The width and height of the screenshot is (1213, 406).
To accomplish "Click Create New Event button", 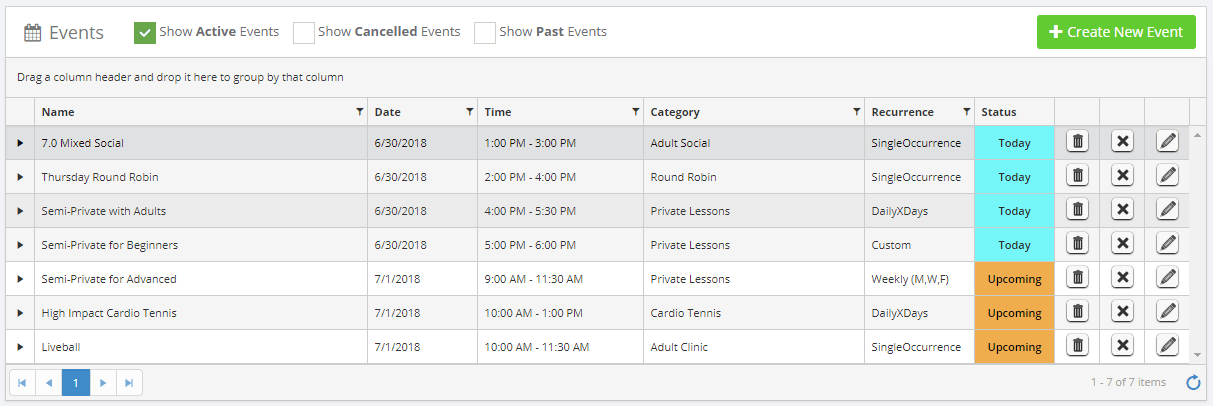I will 1116,32.
